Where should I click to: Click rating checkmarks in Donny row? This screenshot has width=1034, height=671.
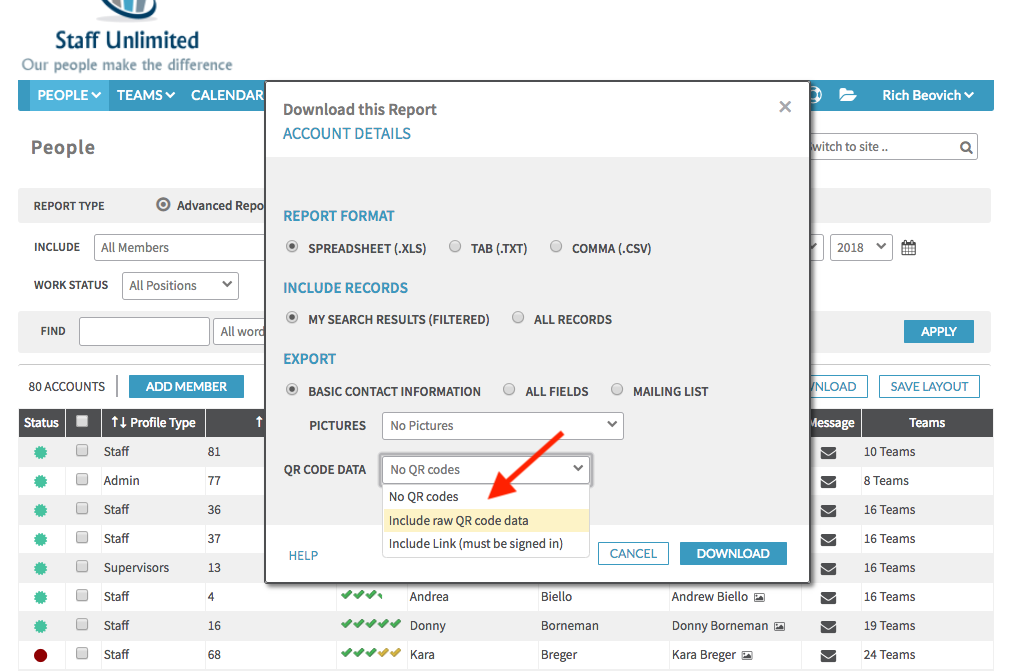point(371,624)
